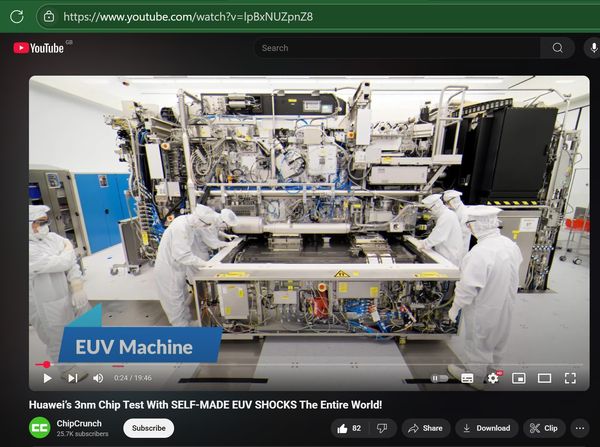Viewport: 600px width, 447px height.
Task: Open the three-dot more actions menu
Action: coord(580,428)
